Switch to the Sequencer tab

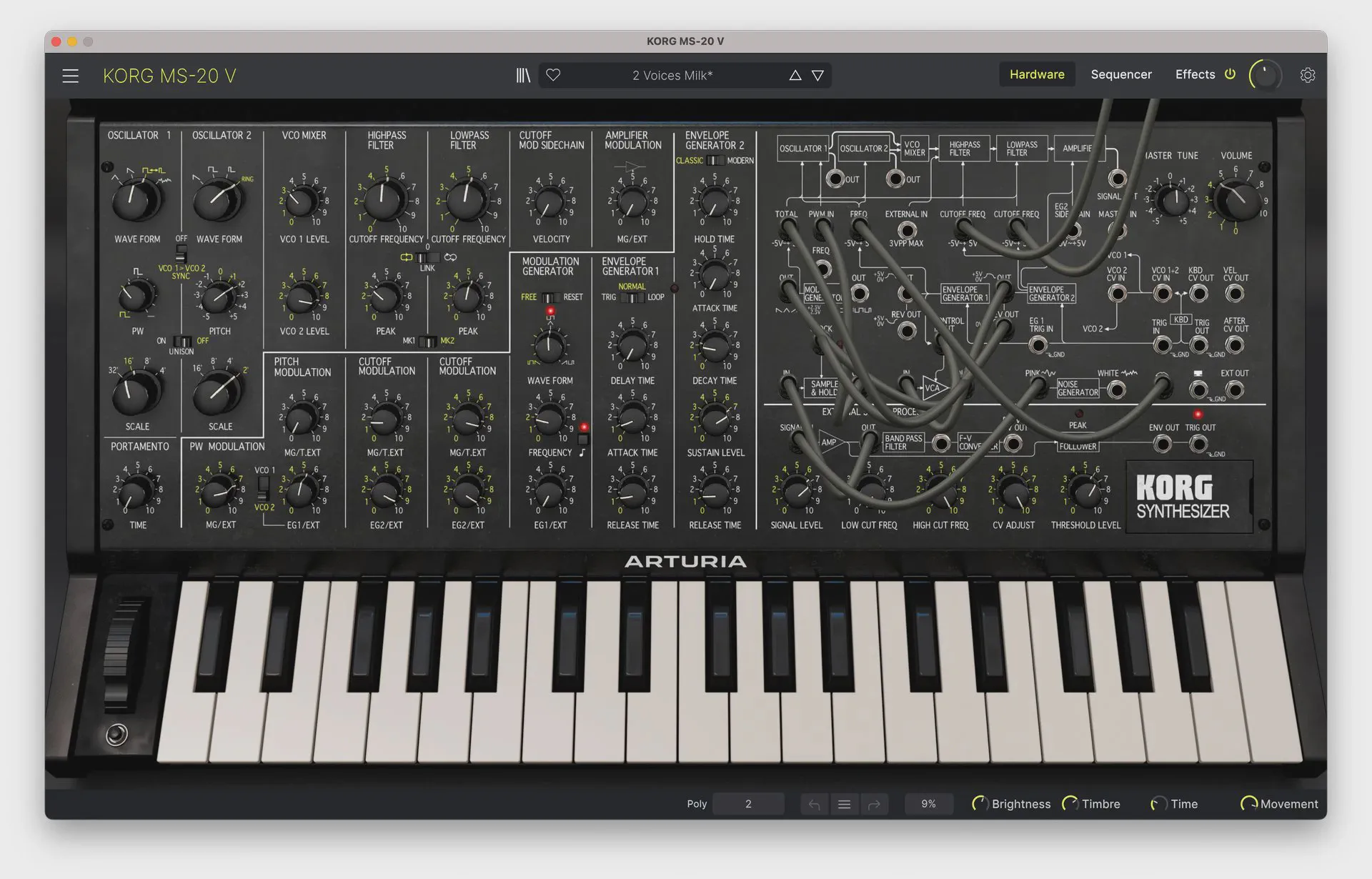click(x=1120, y=74)
